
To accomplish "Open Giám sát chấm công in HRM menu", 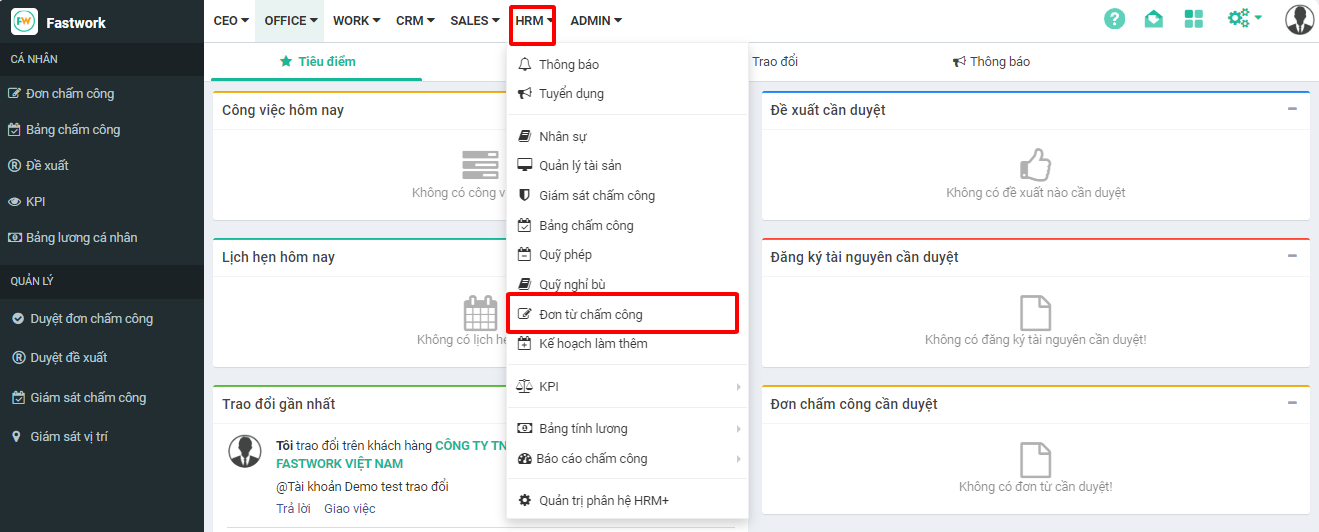I will coord(596,196).
